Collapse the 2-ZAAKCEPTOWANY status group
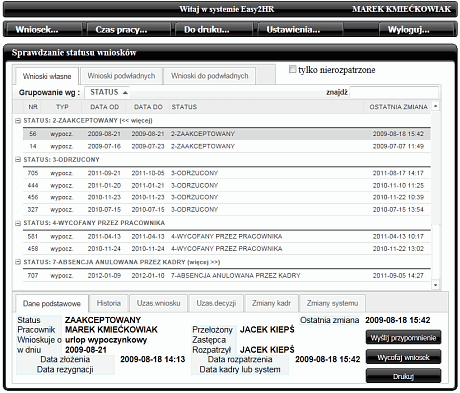This screenshot has width=460, height=393. 18,121
